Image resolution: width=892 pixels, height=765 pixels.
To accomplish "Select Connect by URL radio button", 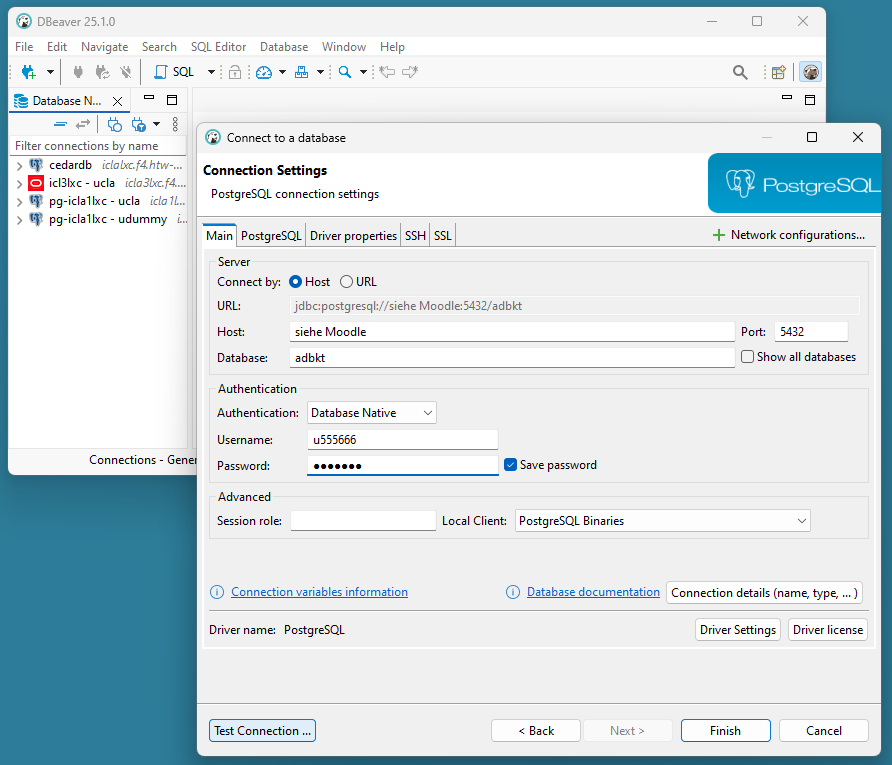I will [346, 282].
